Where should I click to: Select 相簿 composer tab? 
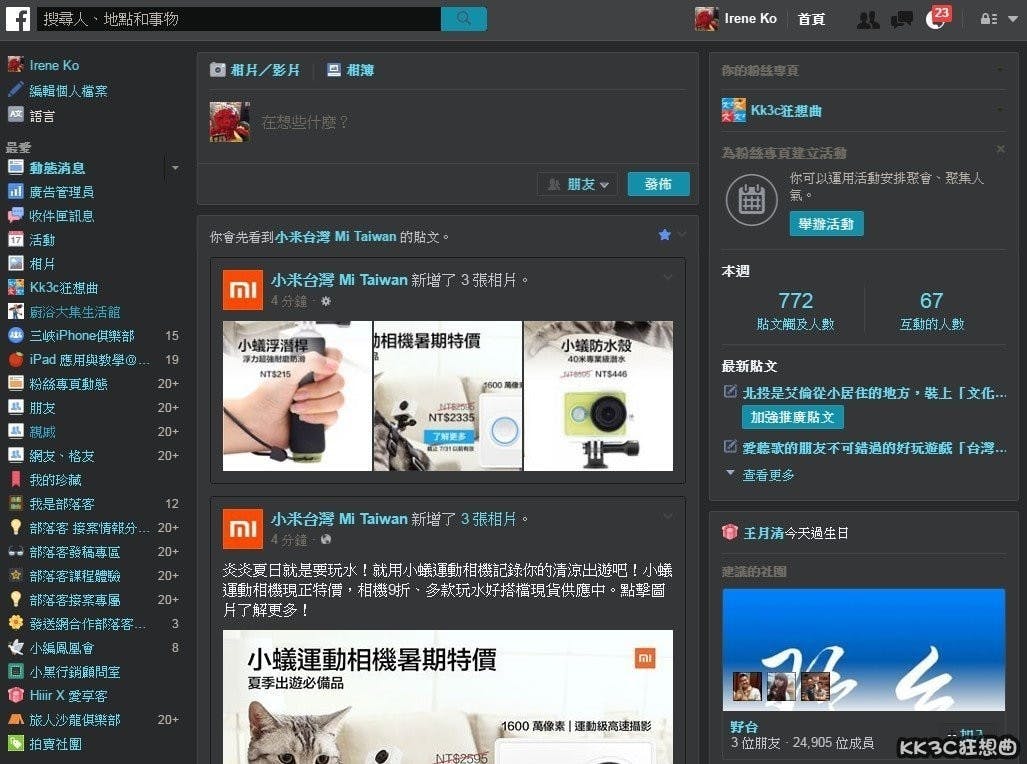351,70
